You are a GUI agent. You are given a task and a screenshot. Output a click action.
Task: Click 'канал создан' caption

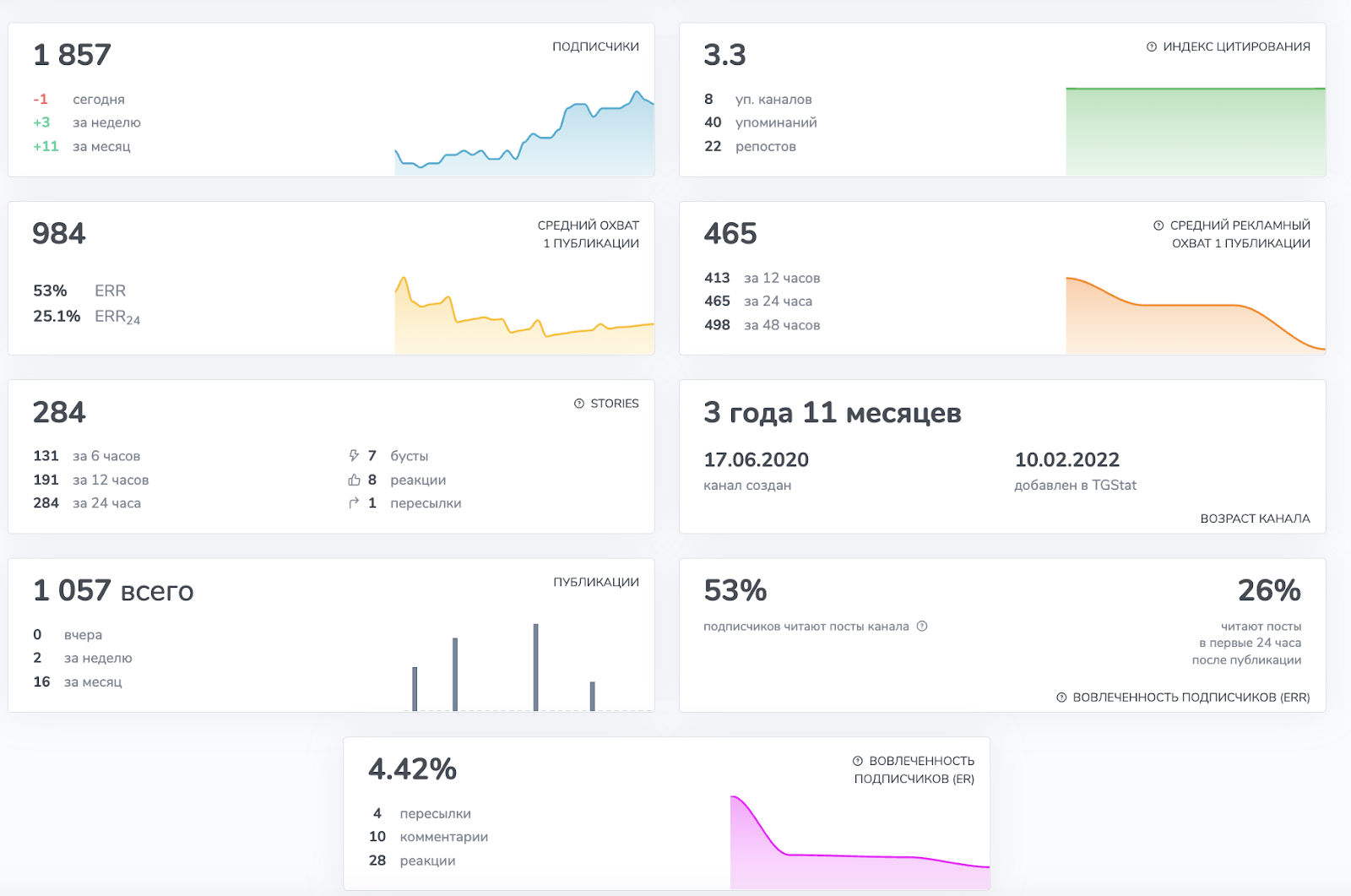pos(747,486)
